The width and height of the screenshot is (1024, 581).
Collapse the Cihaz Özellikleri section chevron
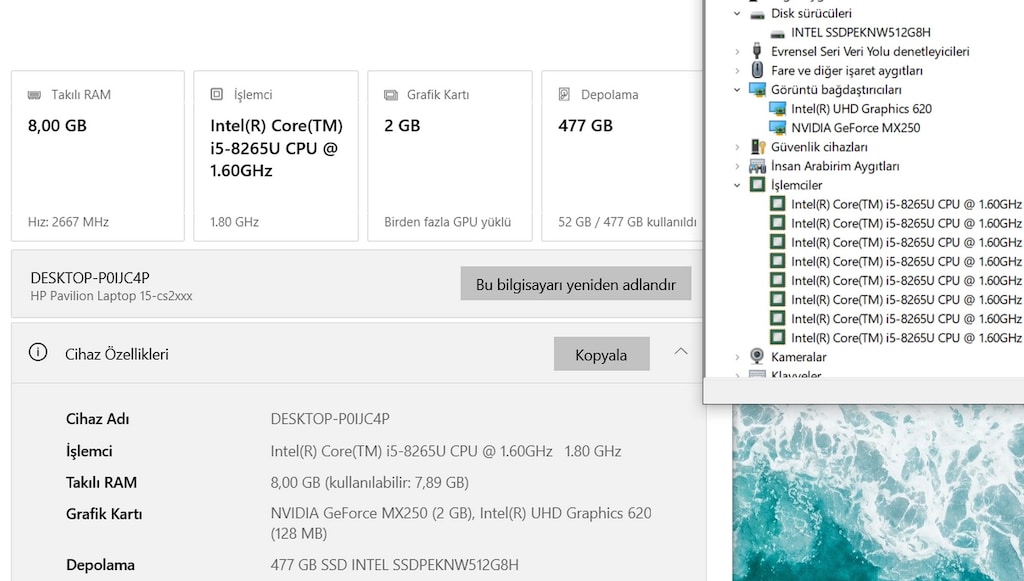680,352
